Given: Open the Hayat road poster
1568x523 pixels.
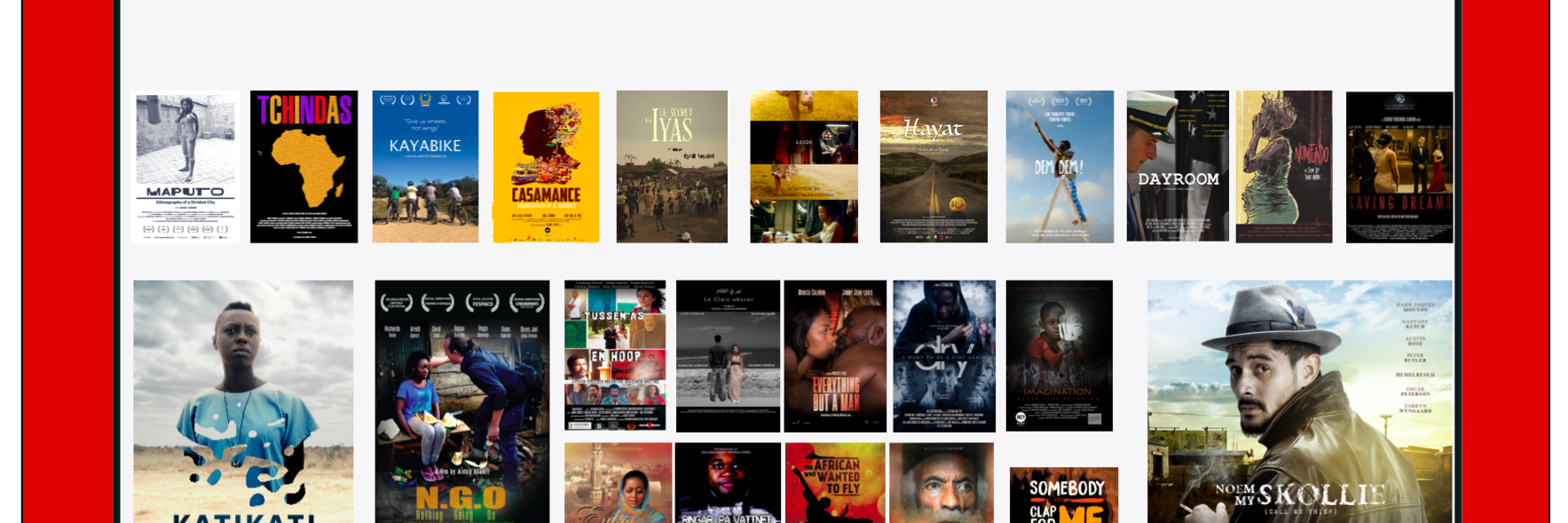Looking at the screenshot, I should point(934,167).
